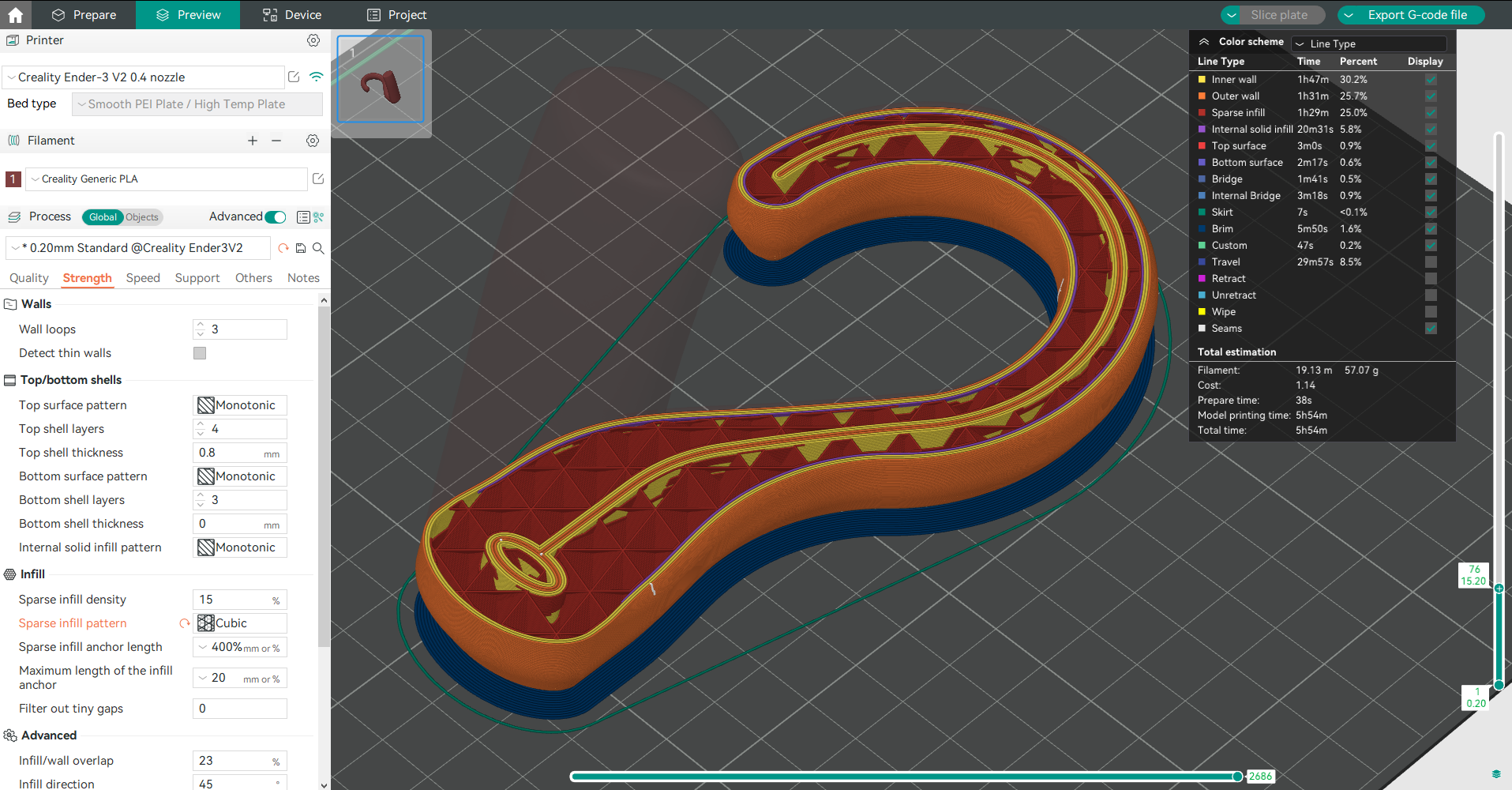Collapse the Color scheme legend panel
This screenshot has width=1512, height=790.
1204,42
